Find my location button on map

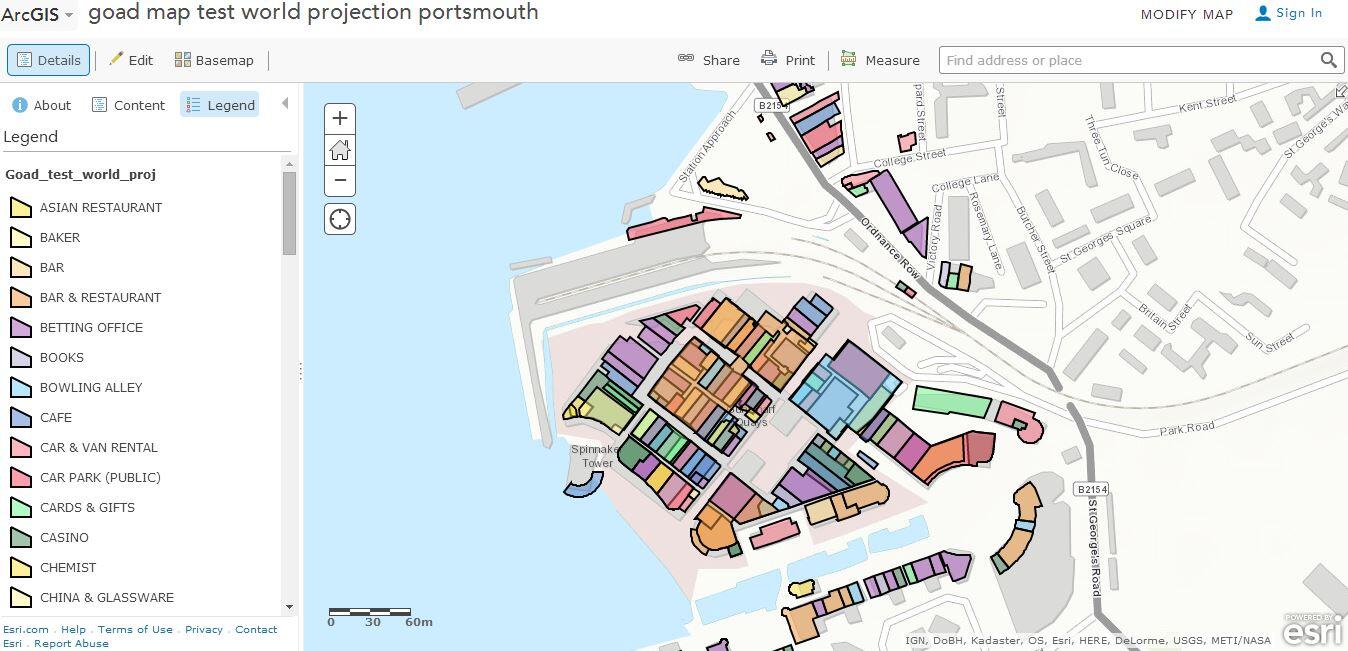(340, 219)
